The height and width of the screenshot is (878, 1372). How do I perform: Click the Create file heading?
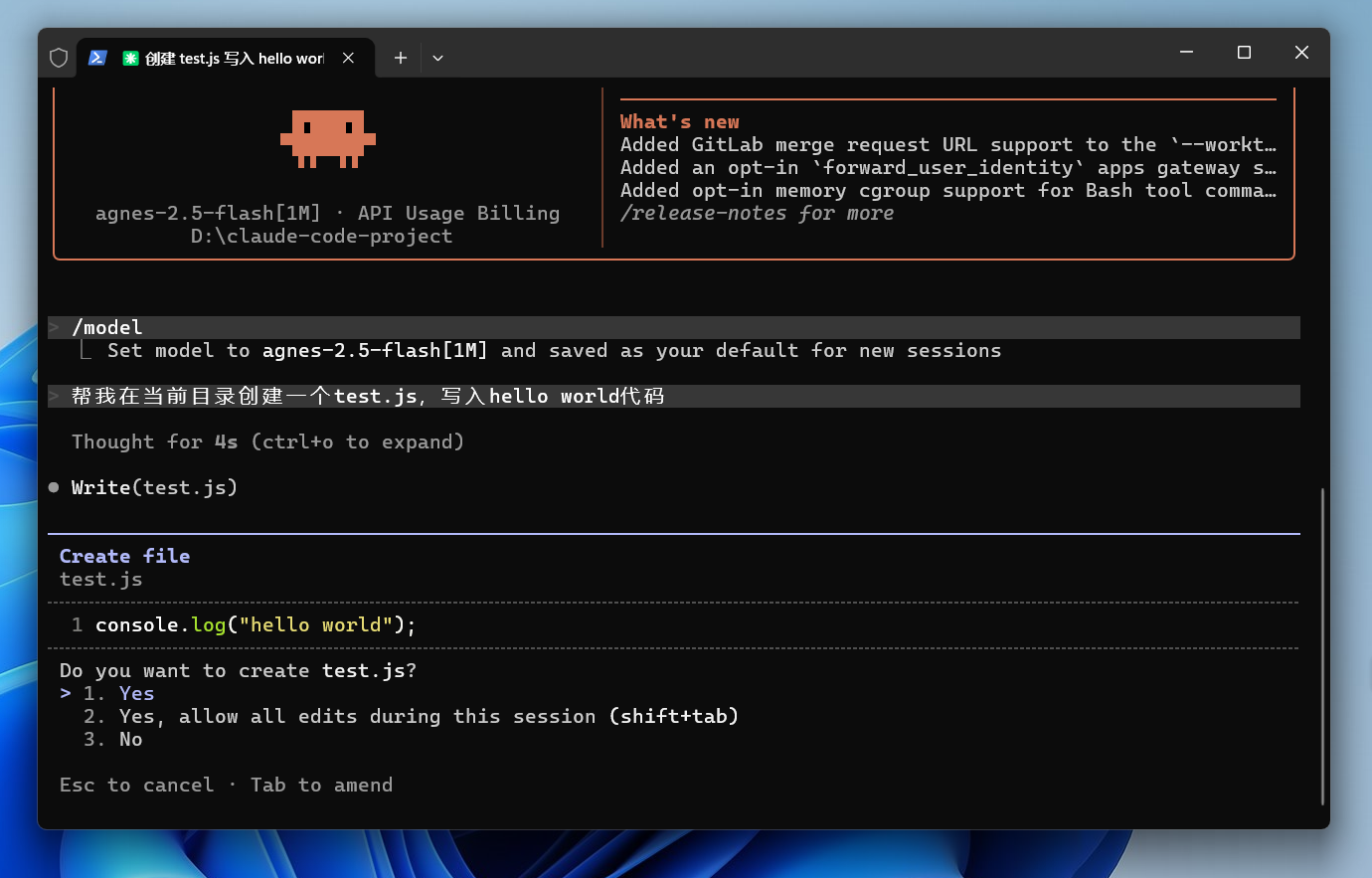[x=124, y=556]
